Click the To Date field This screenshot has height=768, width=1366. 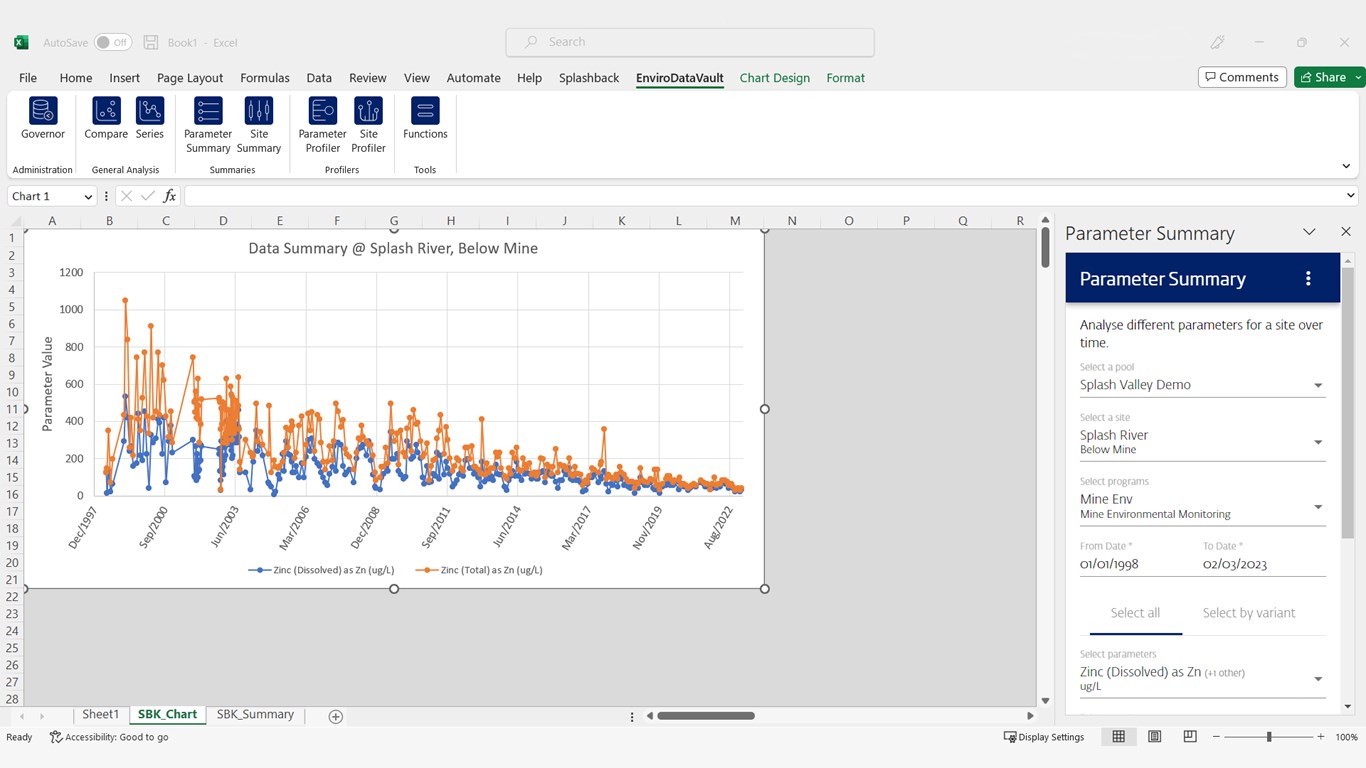1264,564
